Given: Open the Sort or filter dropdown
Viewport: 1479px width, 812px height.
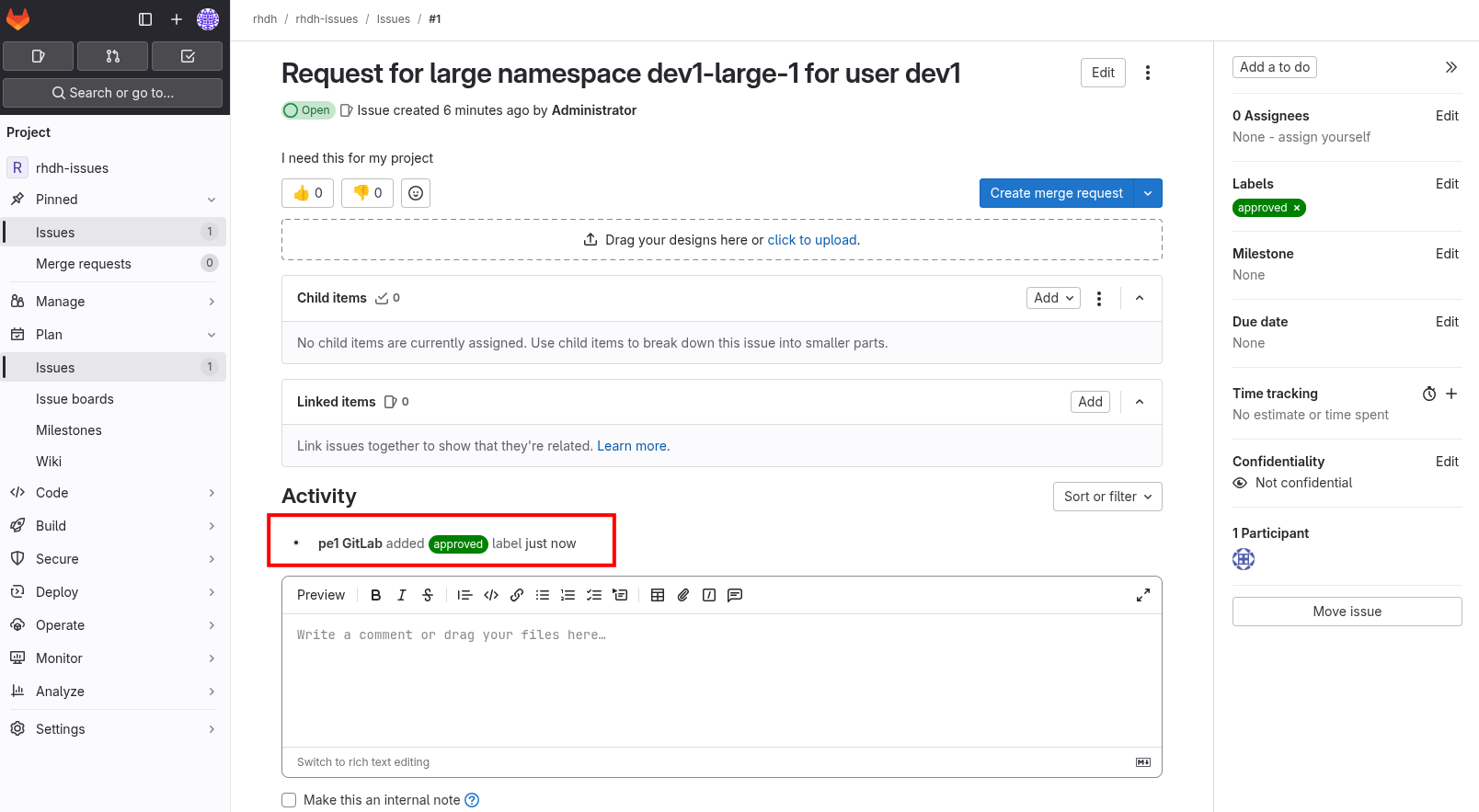Looking at the screenshot, I should coord(1107,497).
